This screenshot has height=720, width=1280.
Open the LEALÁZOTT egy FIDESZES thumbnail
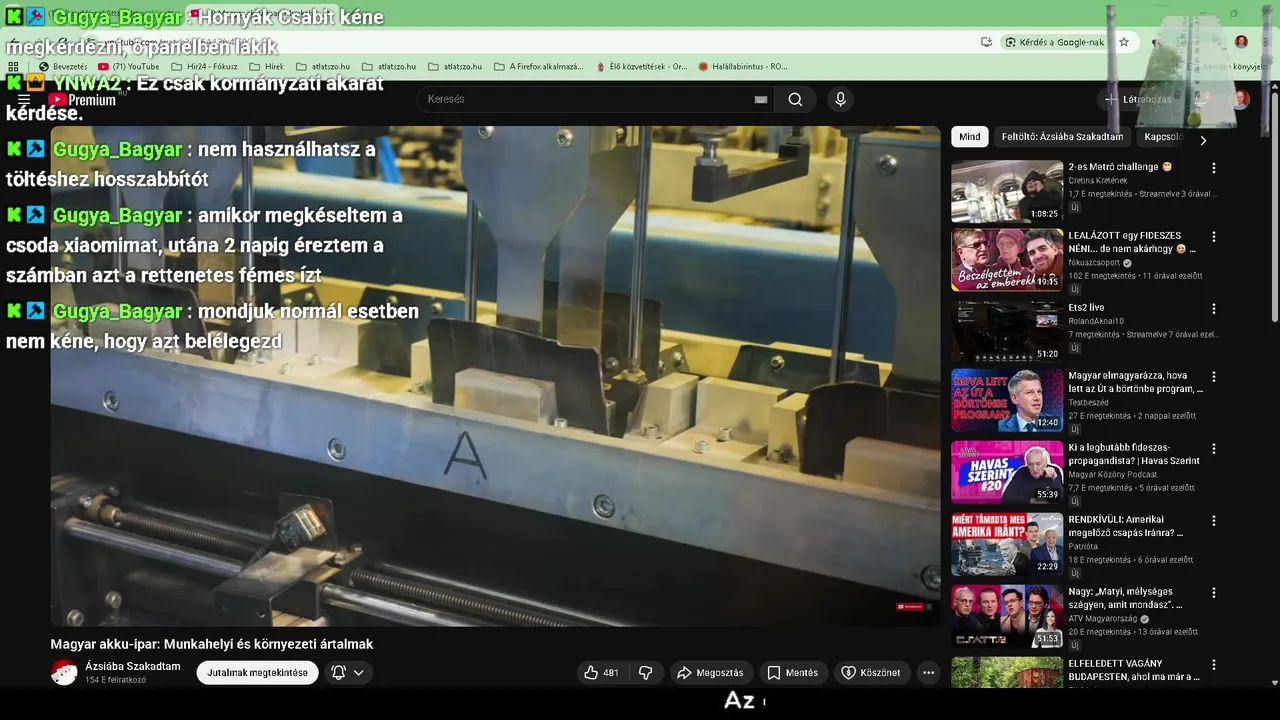click(x=1007, y=260)
